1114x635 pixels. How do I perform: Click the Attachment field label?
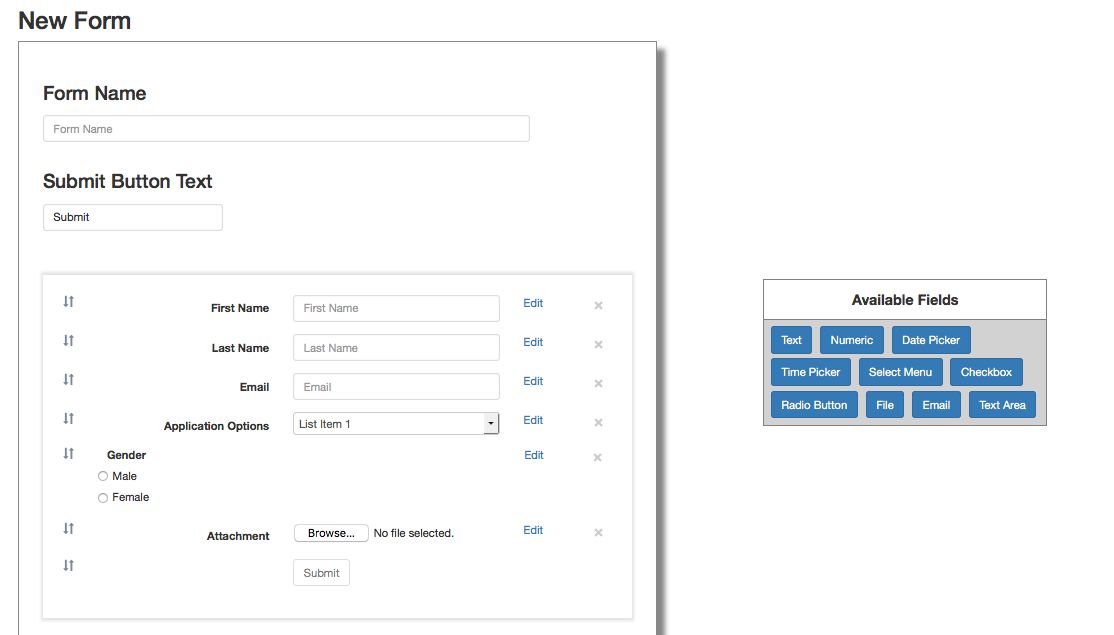point(238,536)
